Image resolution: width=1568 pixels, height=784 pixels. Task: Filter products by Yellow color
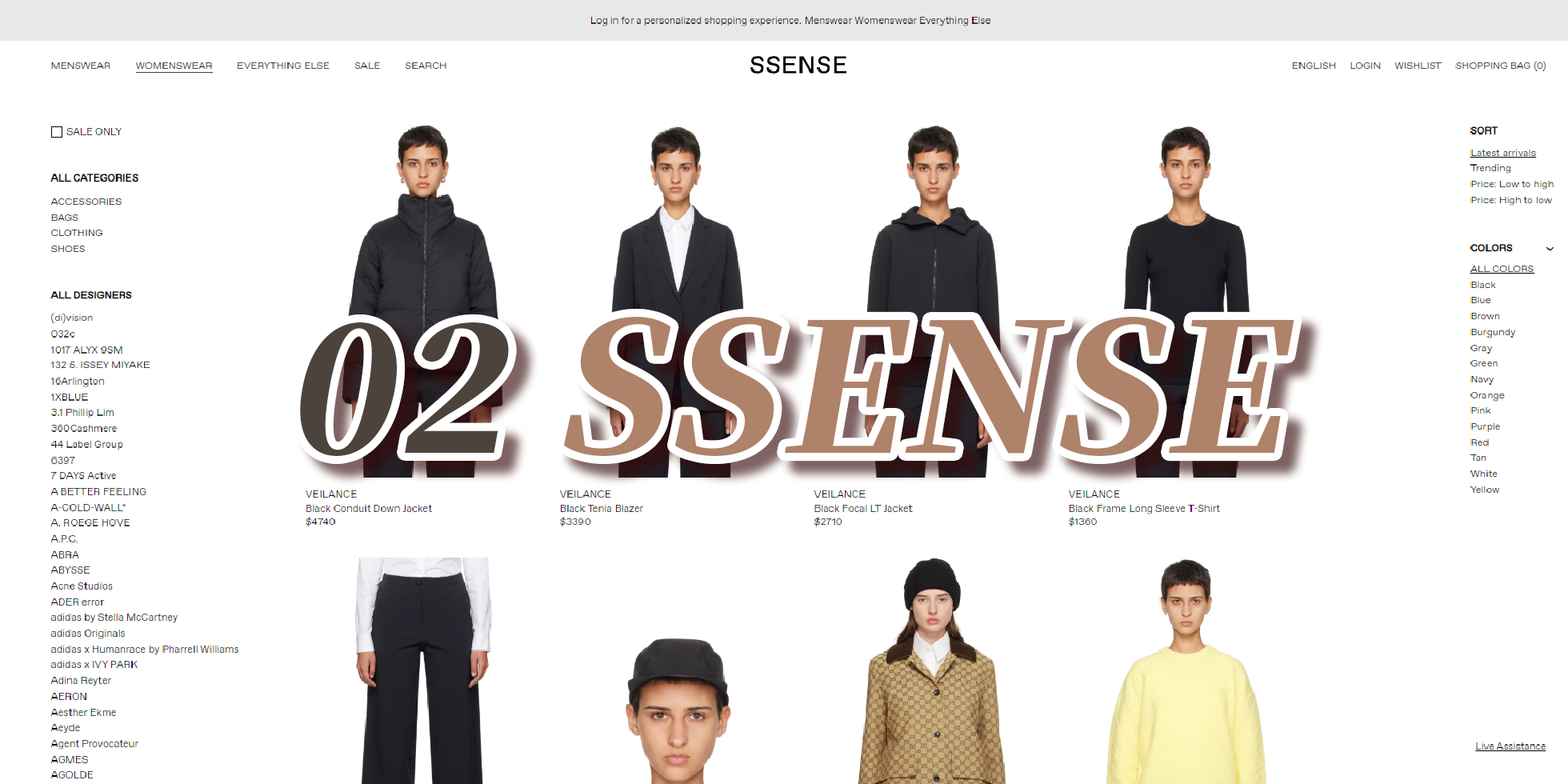click(1485, 490)
